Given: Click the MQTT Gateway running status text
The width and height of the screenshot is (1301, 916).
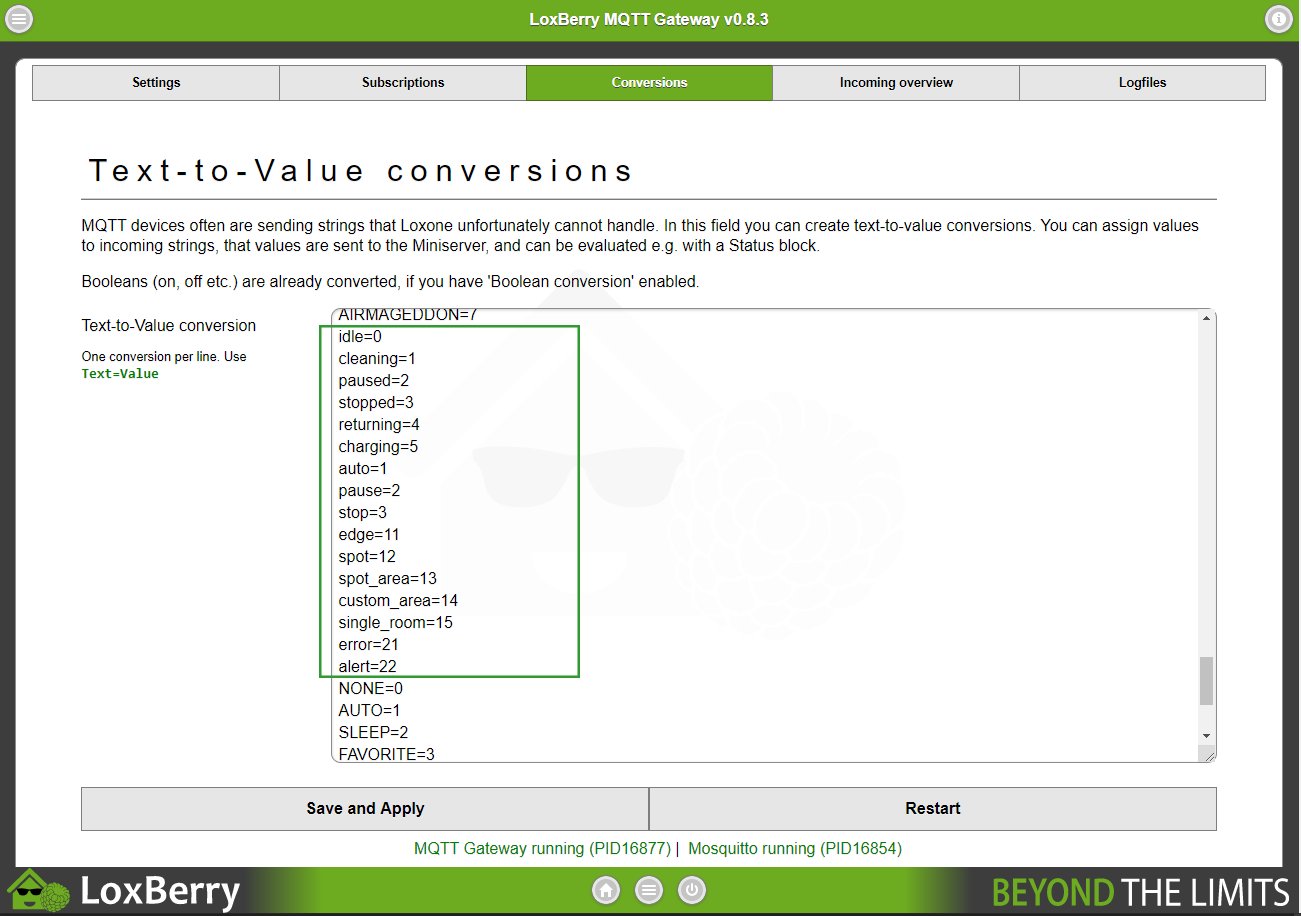Looking at the screenshot, I should coord(542,849).
